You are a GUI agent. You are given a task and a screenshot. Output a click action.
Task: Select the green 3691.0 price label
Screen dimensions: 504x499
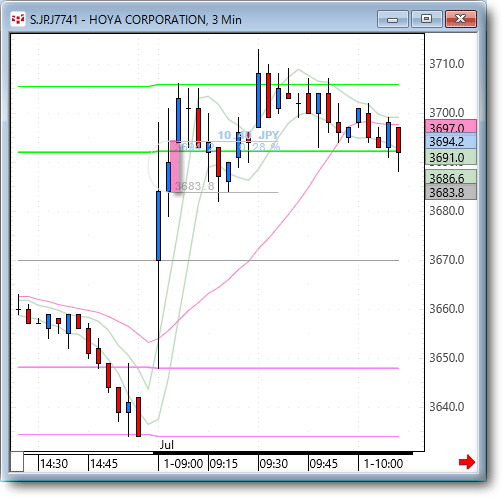click(451, 157)
